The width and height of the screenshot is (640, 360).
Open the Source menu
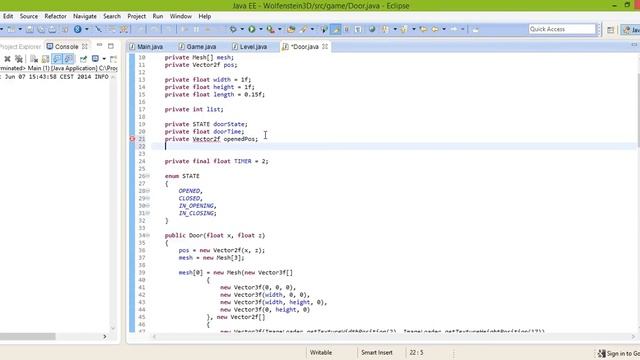click(29, 16)
